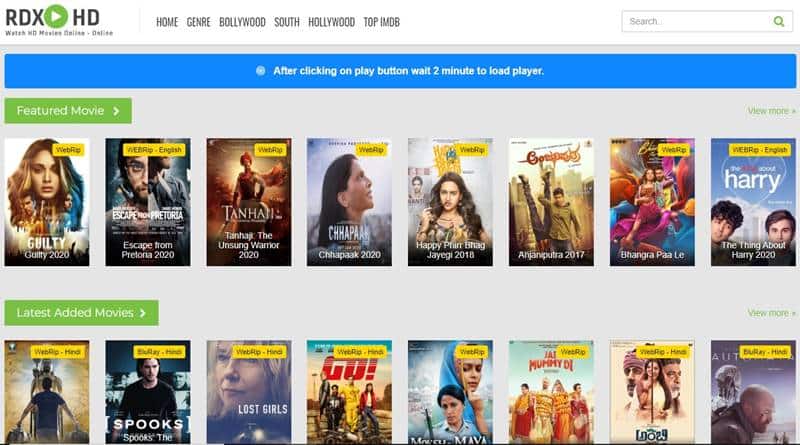
Task: Click the info icon in blue banner
Action: pyautogui.click(x=260, y=71)
